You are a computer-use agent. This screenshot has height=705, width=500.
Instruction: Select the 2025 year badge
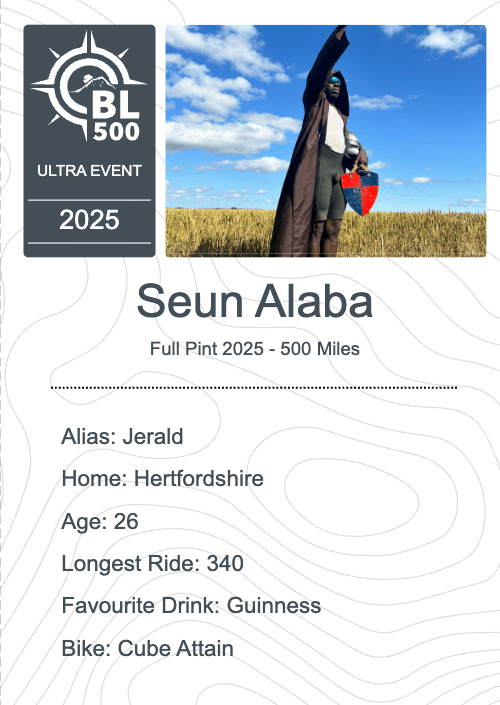[x=89, y=220]
